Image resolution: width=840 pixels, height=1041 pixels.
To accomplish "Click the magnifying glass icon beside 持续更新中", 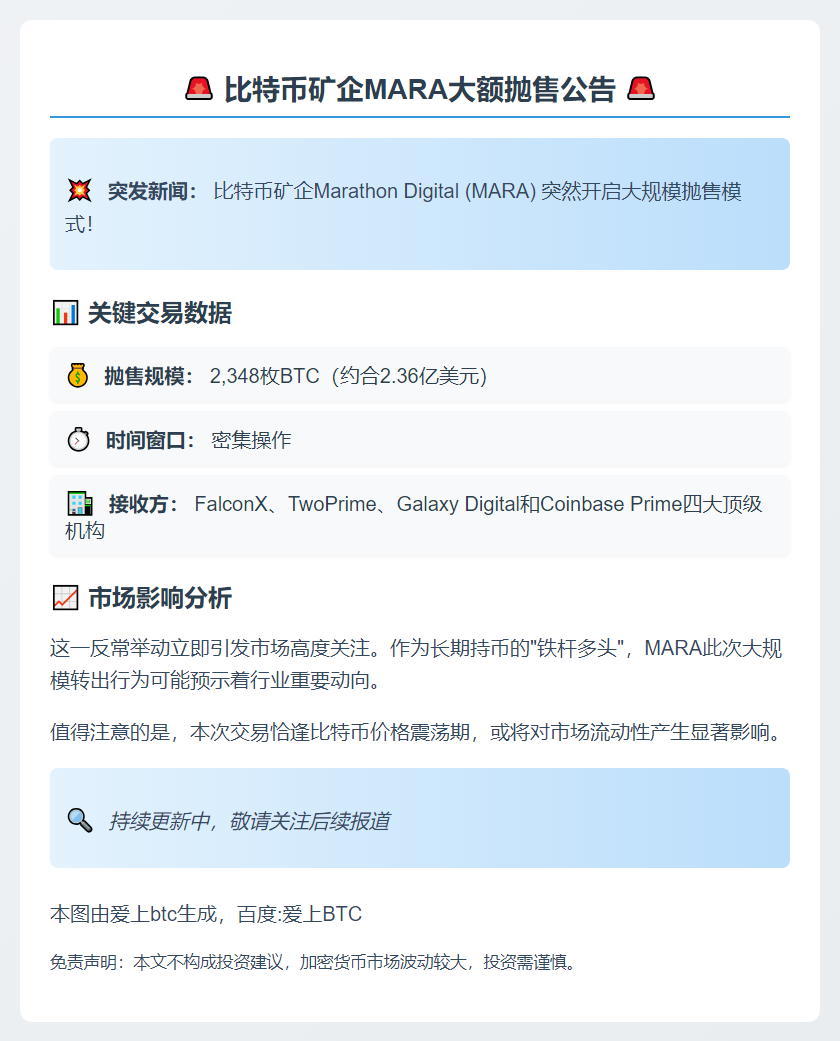I will (x=80, y=821).
